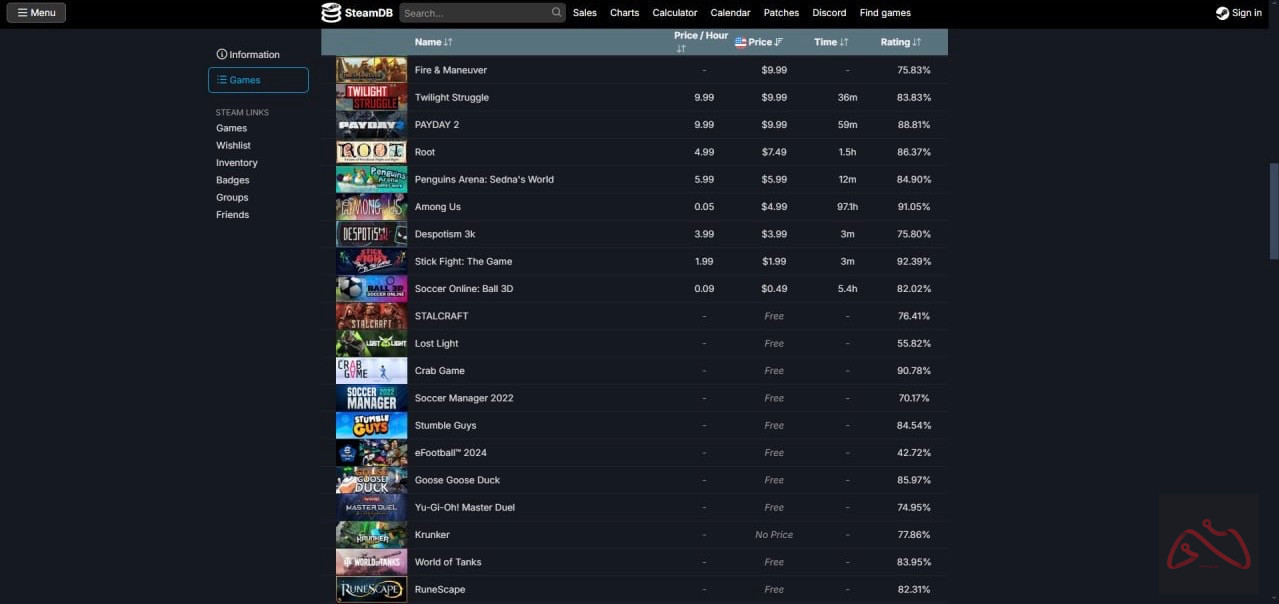Sort table by Time column
The height and width of the screenshot is (604, 1279).
tap(831, 42)
